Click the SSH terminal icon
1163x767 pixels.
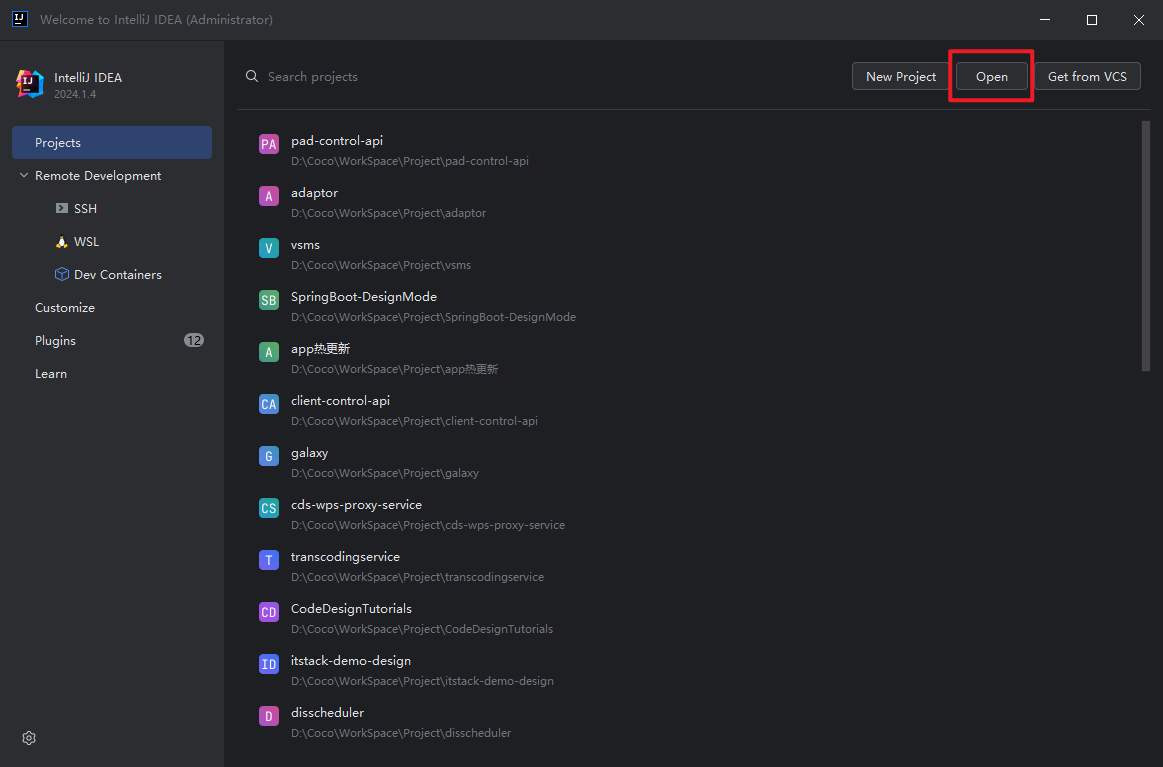pyautogui.click(x=62, y=208)
